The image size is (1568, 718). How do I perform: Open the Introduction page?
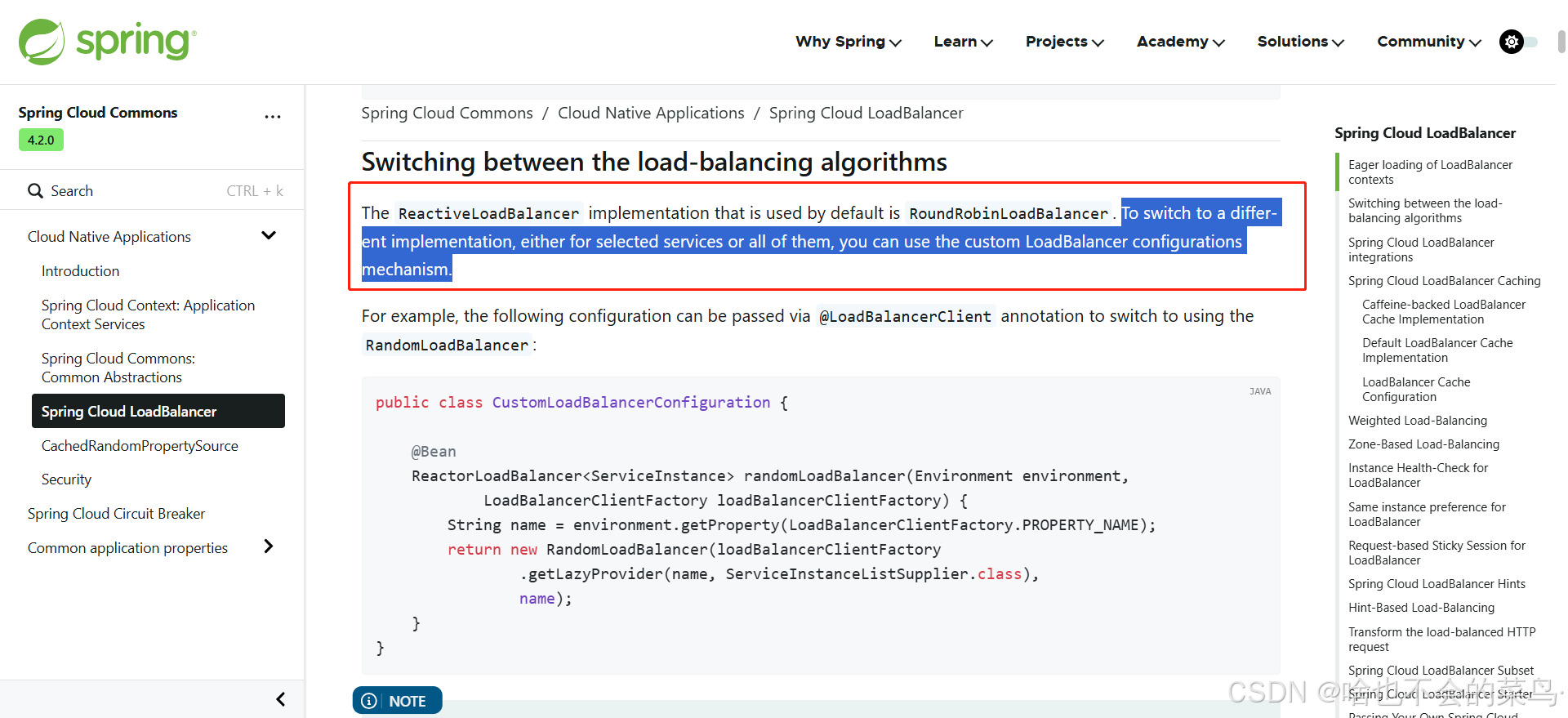[x=80, y=271]
